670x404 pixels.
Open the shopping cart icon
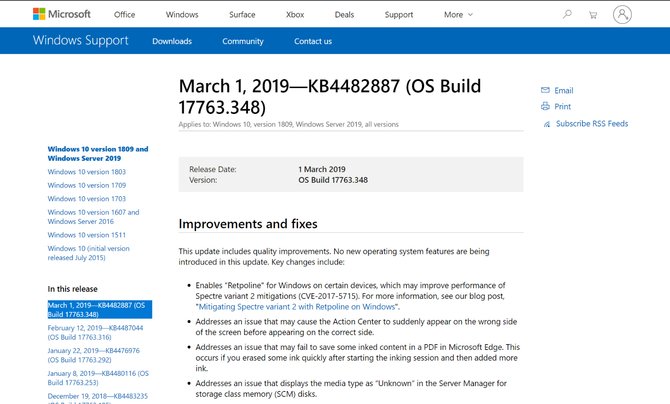[593, 15]
